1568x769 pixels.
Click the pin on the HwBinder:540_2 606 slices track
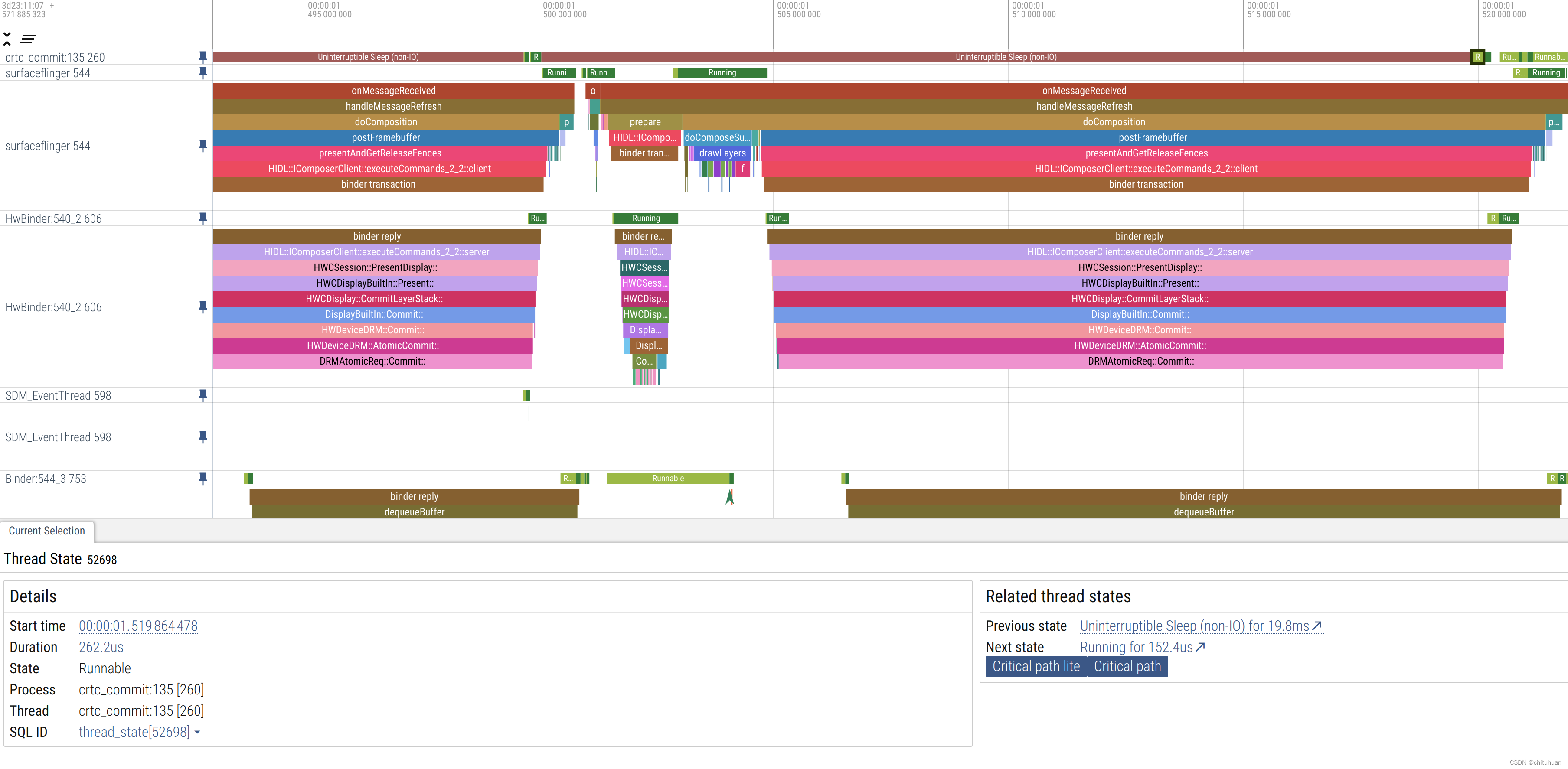(x=203, y=307)
